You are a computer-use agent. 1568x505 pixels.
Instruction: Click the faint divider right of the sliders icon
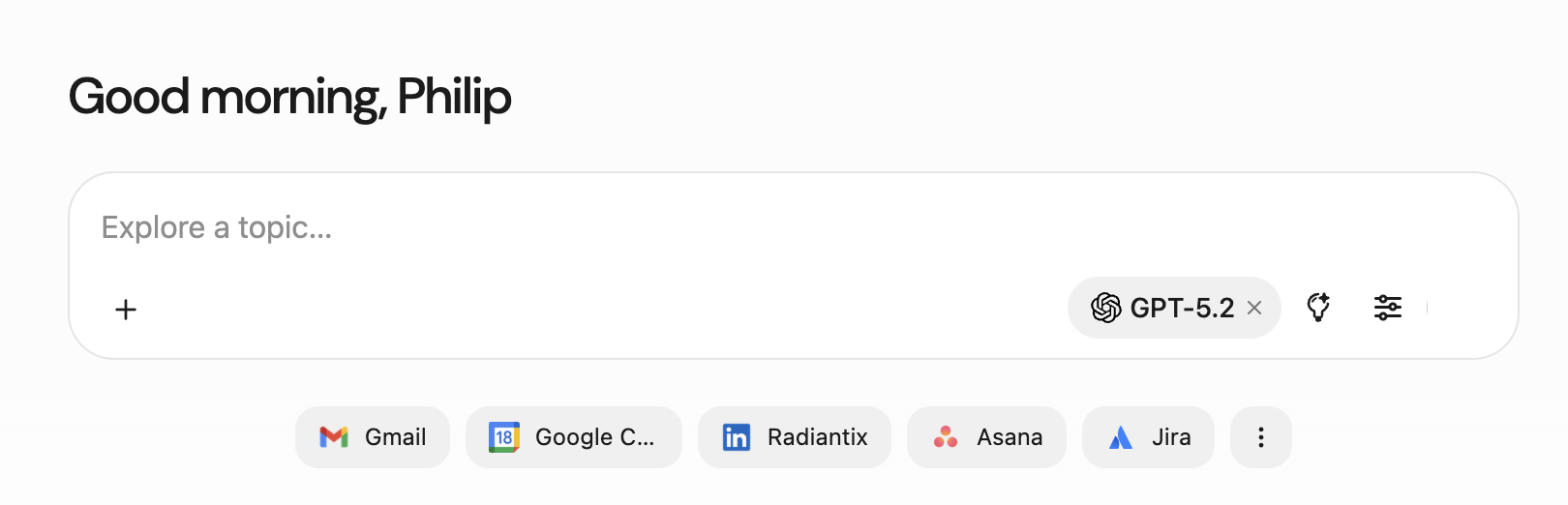[1428, 308]
